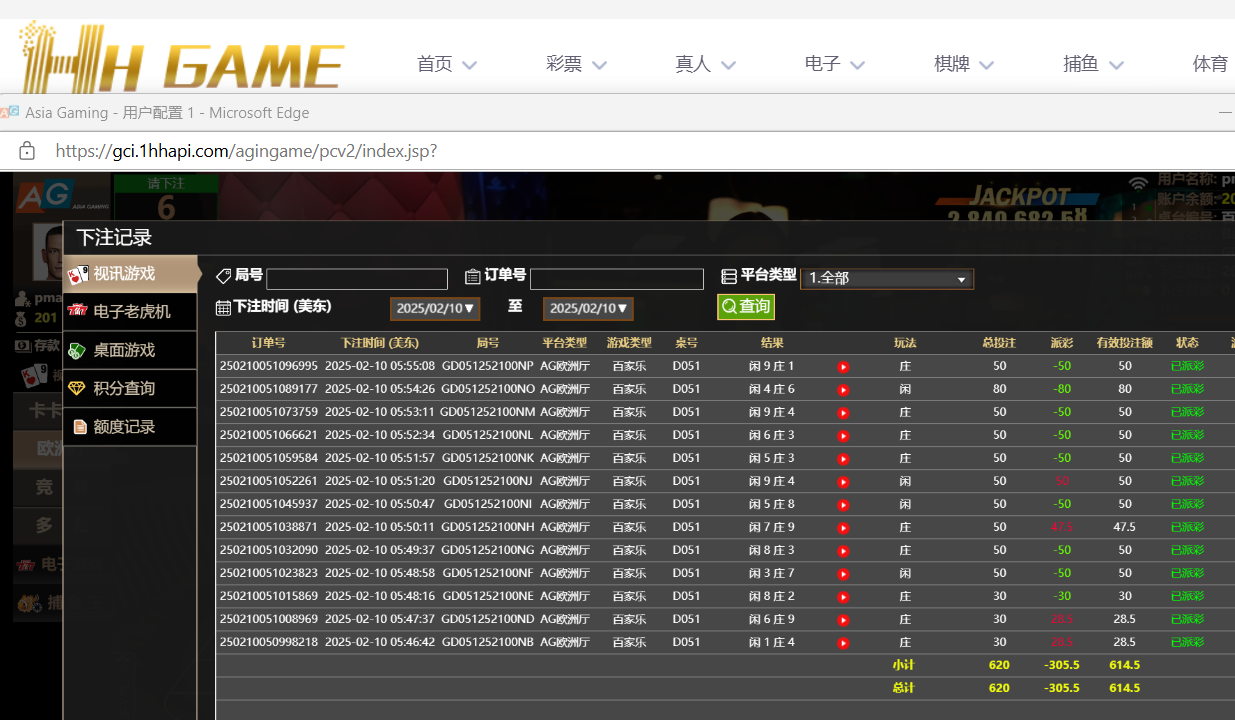Click the 局号 input field
1235x720 pixels.
point(357,279)
